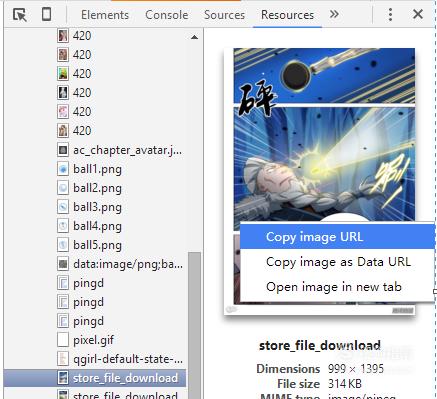The width and height of the screenshot is (437, 399).
Task: Choose Open image in new tab
Action: [x=337, y=287]
